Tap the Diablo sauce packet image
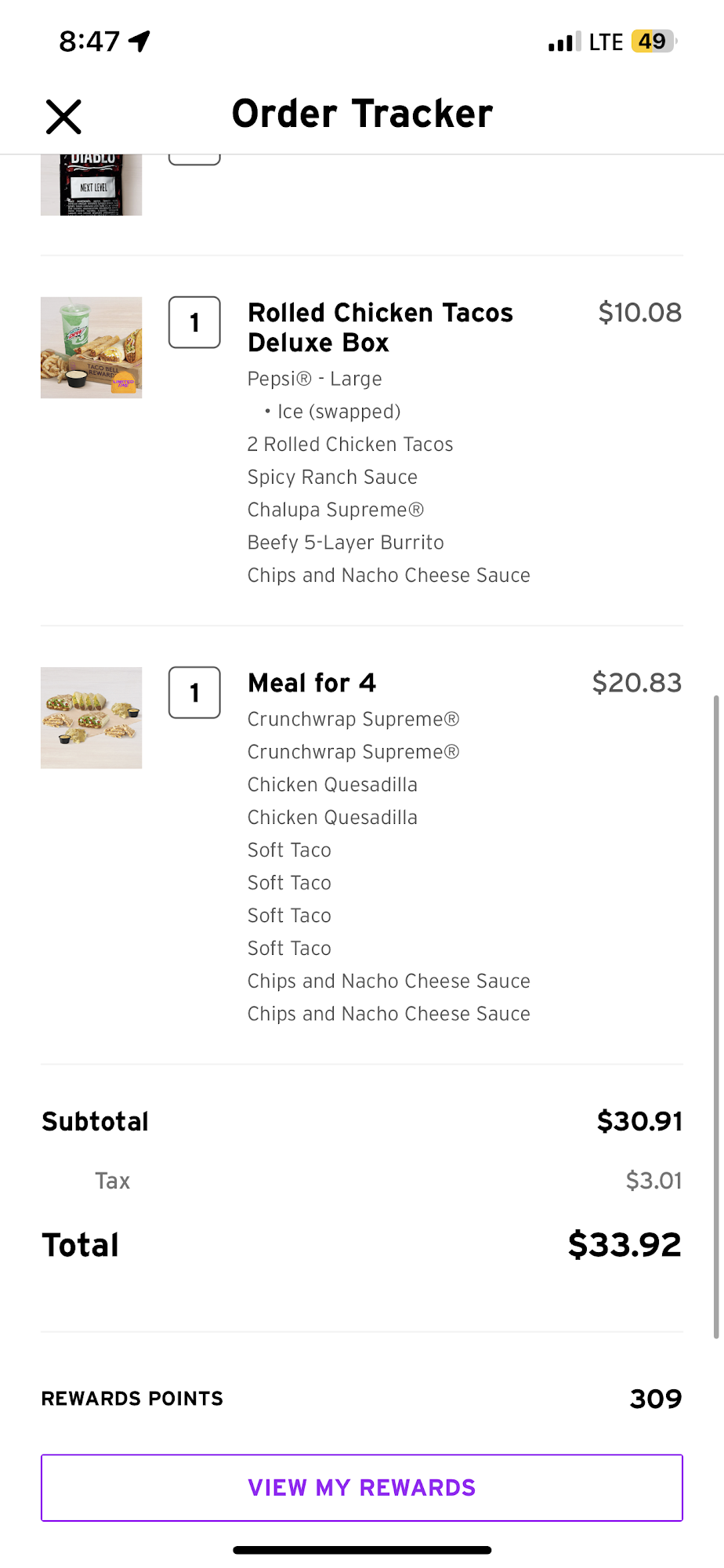The height and width of the screenshot is (1568, 724). tap(92, 185)
